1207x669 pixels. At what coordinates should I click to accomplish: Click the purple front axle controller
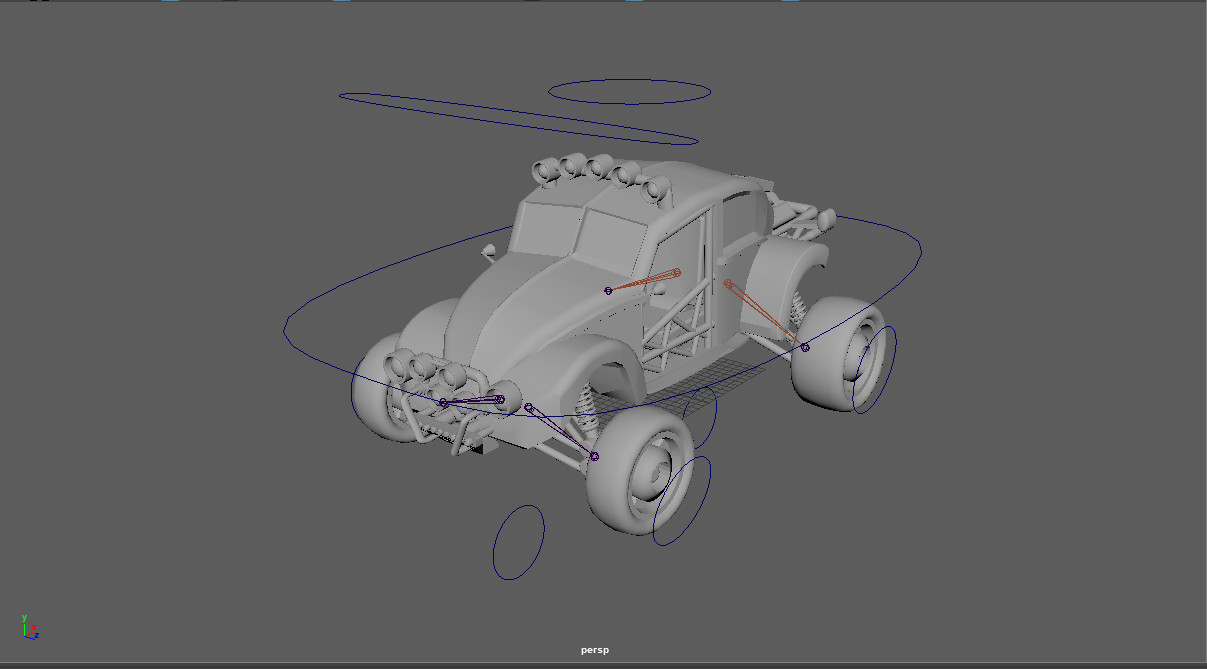coord(470,400)
